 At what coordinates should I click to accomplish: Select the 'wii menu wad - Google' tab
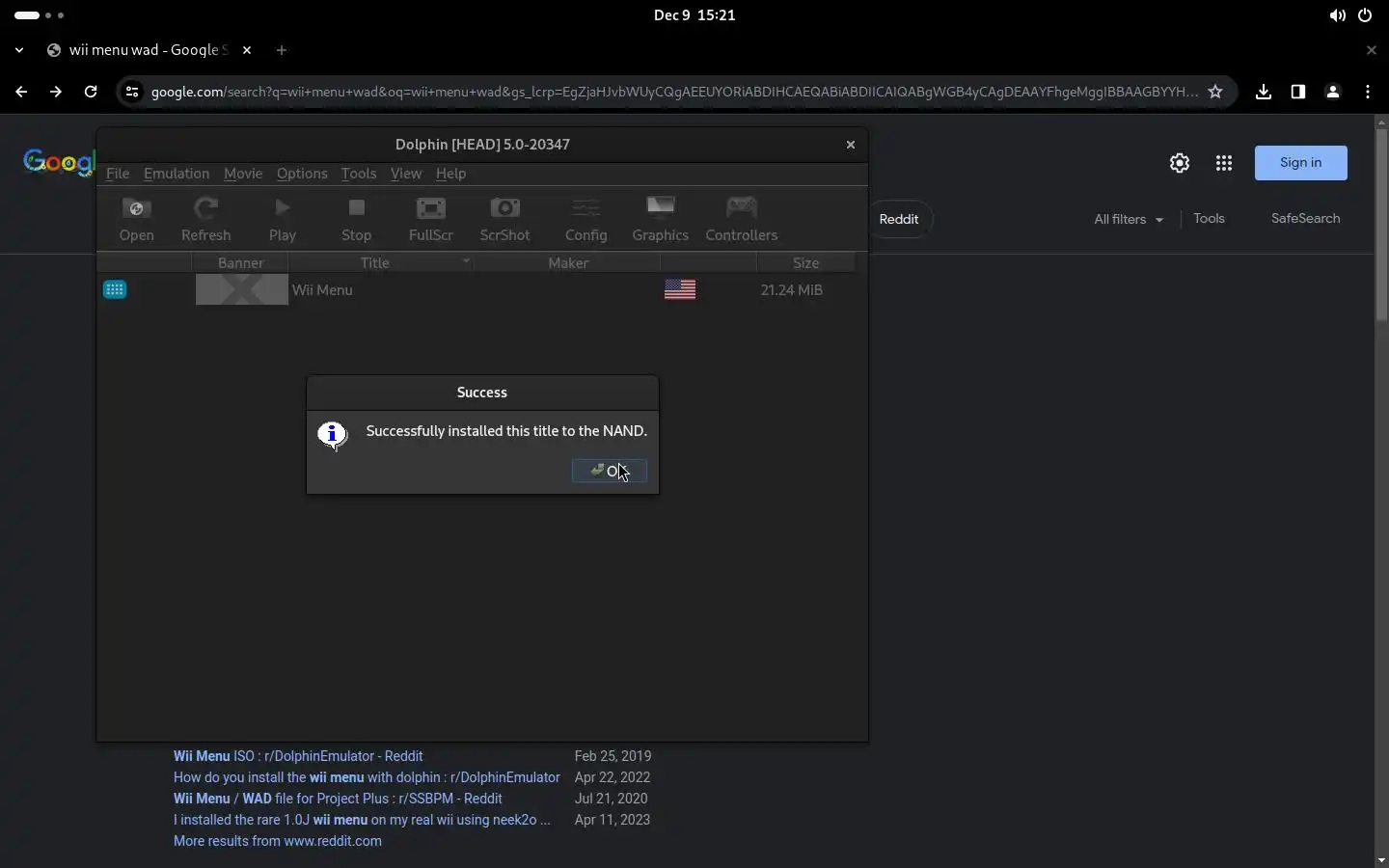pos(150,50)
